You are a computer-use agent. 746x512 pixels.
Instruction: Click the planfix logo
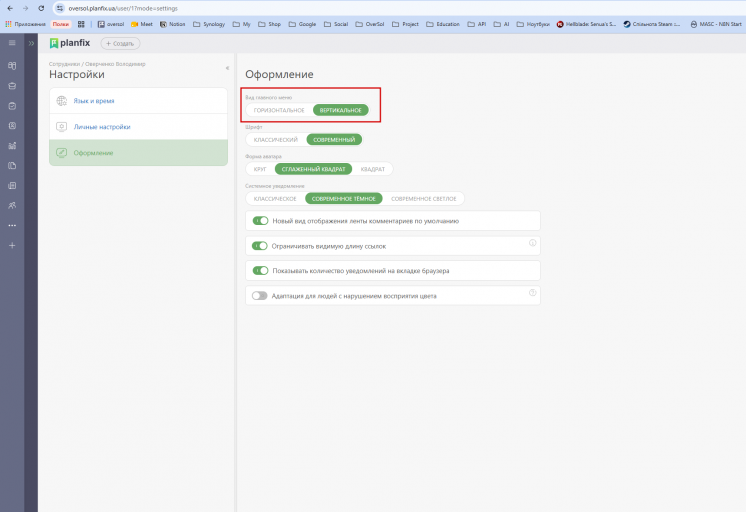tap(70, 43)
